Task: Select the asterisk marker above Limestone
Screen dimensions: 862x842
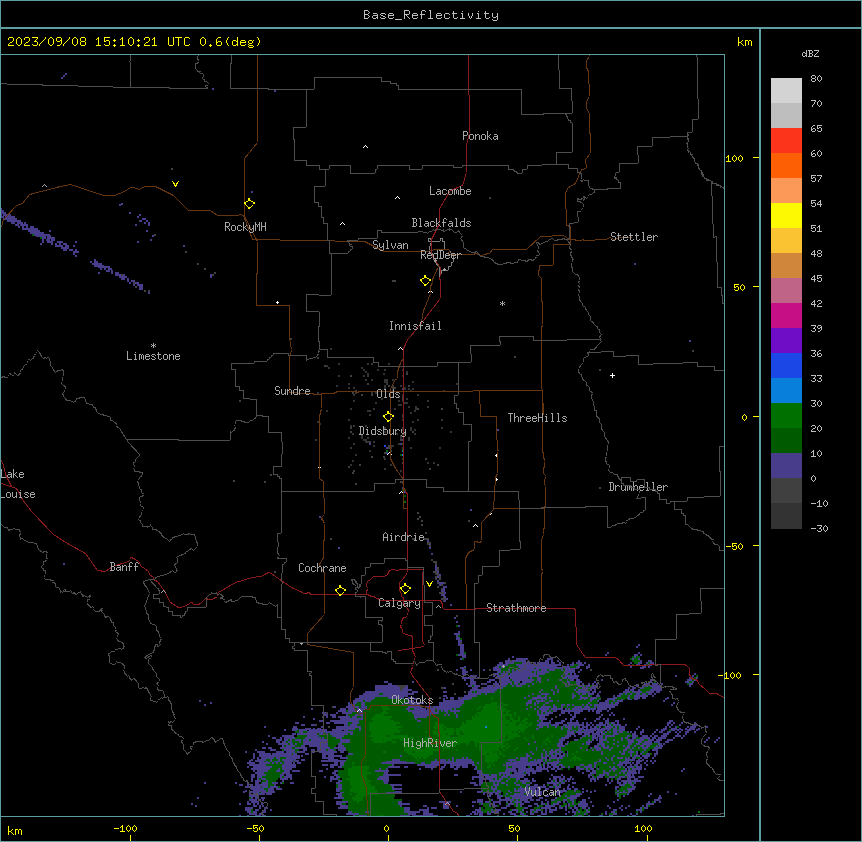Action: point(153,346)
